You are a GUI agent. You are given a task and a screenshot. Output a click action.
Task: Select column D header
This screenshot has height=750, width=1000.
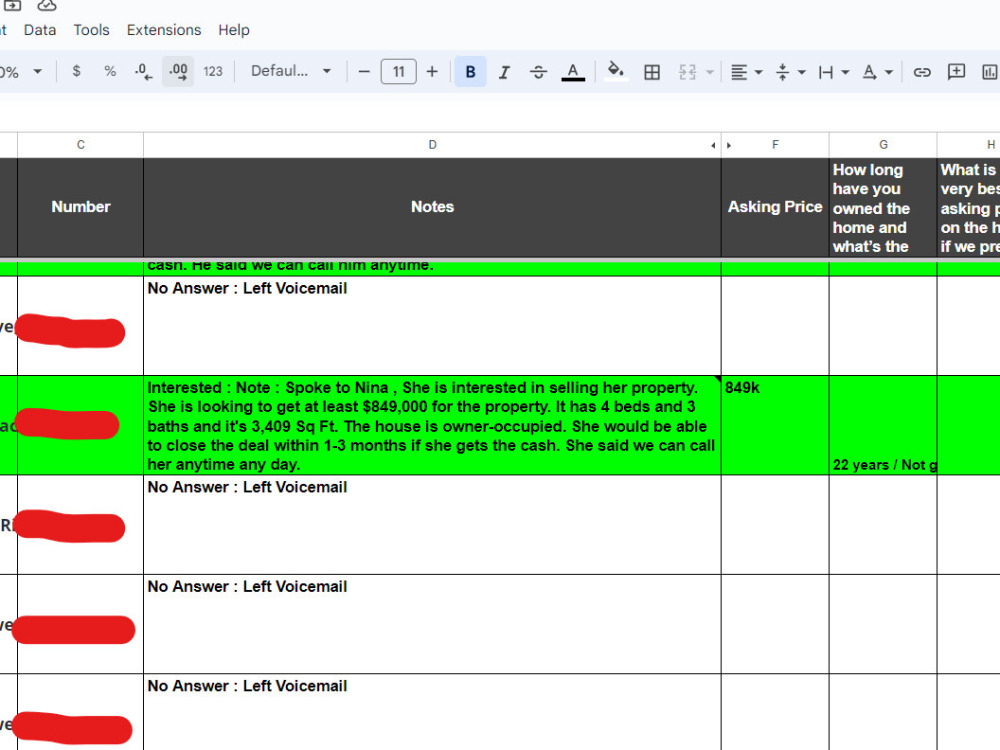tap(432, 145)
